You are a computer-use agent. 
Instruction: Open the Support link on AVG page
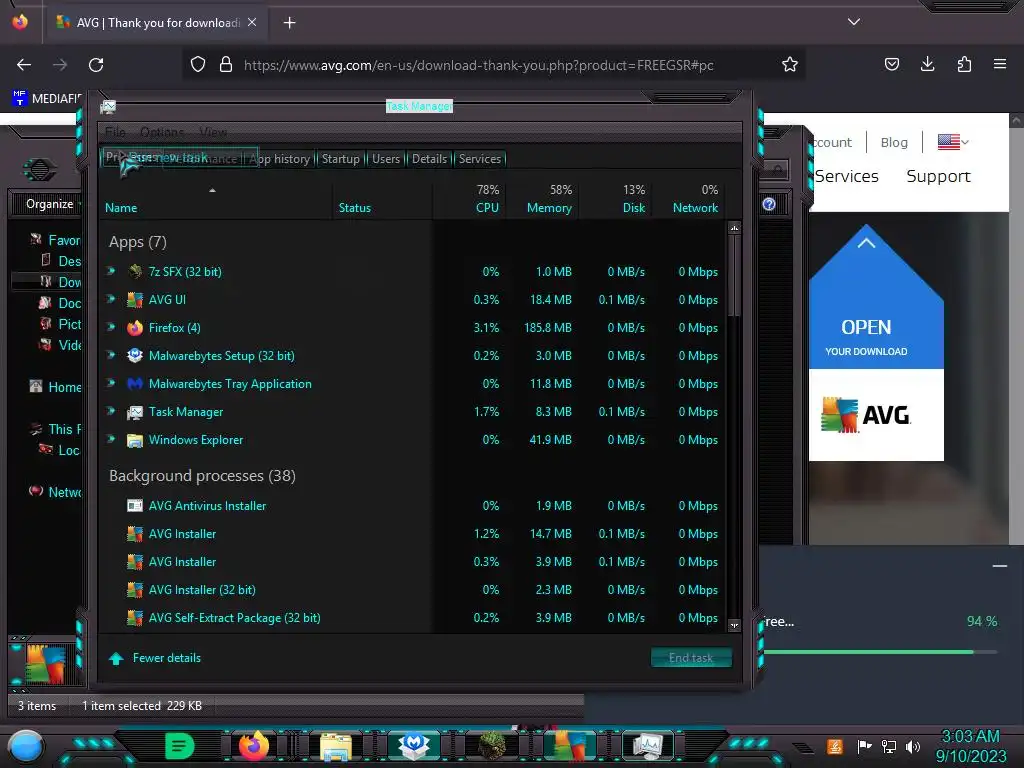tap(938, 176)
